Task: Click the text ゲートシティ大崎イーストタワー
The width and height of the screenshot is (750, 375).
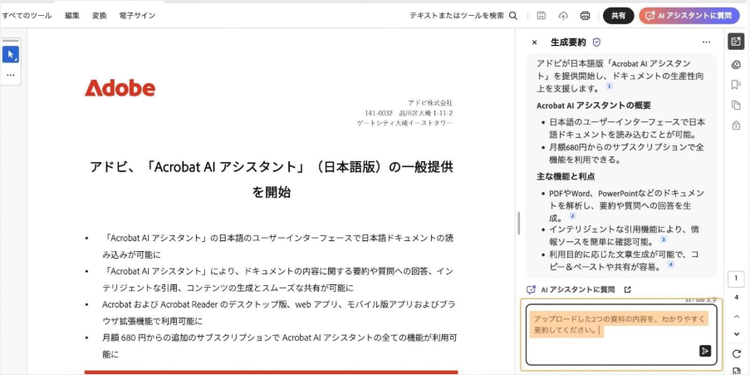Action: point(405,123)
